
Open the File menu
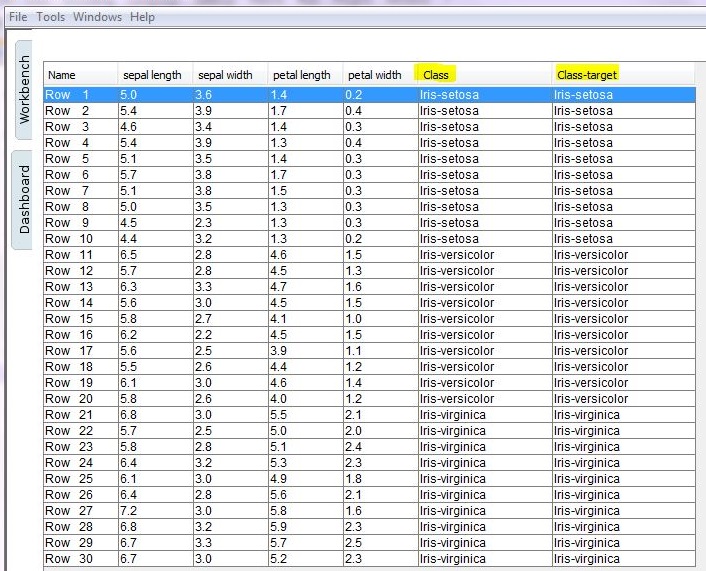click(18, 17)
